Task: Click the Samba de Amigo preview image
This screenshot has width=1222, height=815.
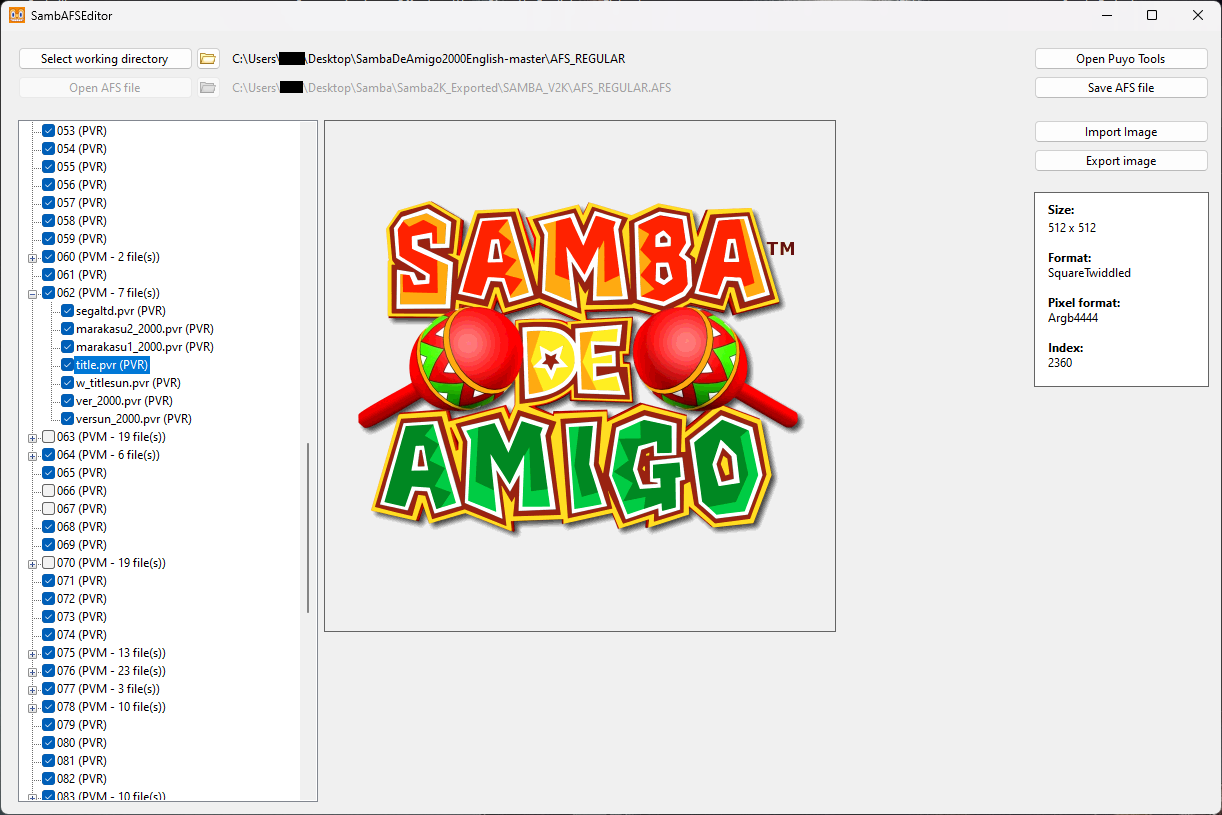Action: [580, 376]
